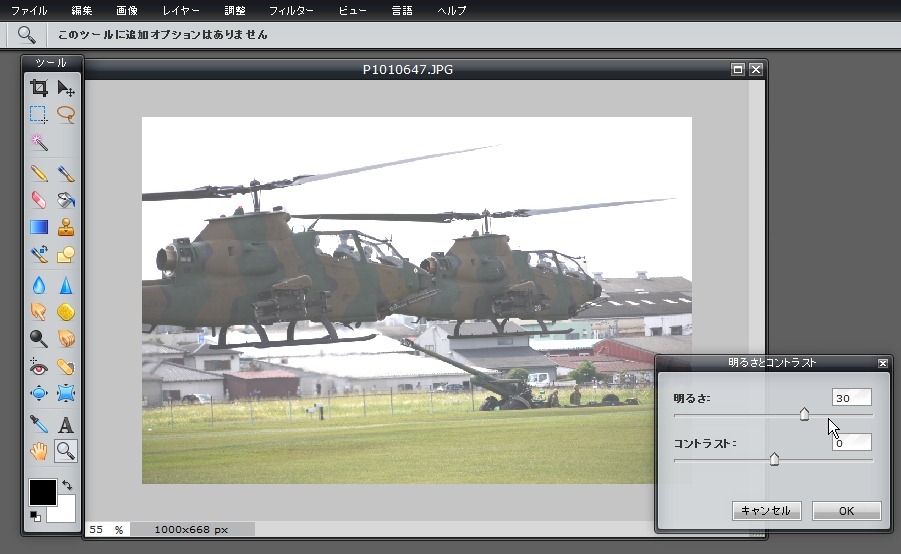This screenshot has height=554, width=901.
Task: Click the black foreground color swatch
Action: [x=42, y=492]
